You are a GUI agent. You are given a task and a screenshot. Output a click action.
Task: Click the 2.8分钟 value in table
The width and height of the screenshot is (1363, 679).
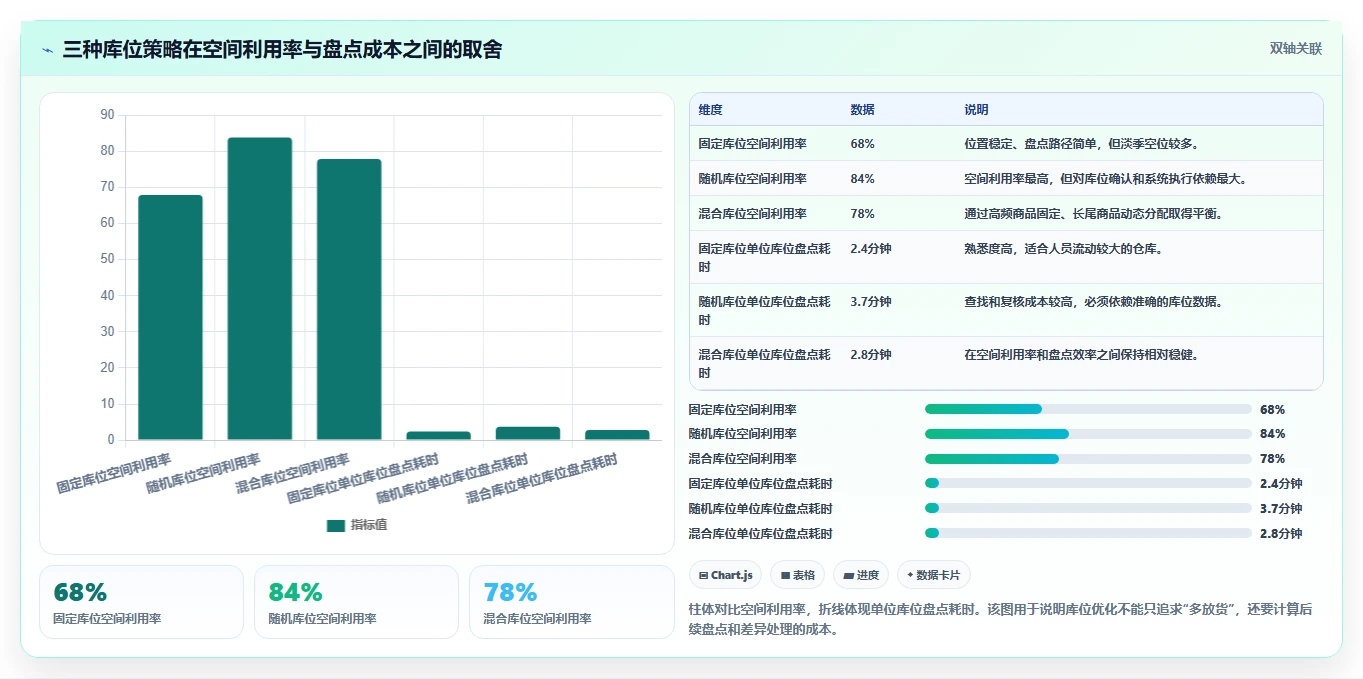(x=871, y=355)
